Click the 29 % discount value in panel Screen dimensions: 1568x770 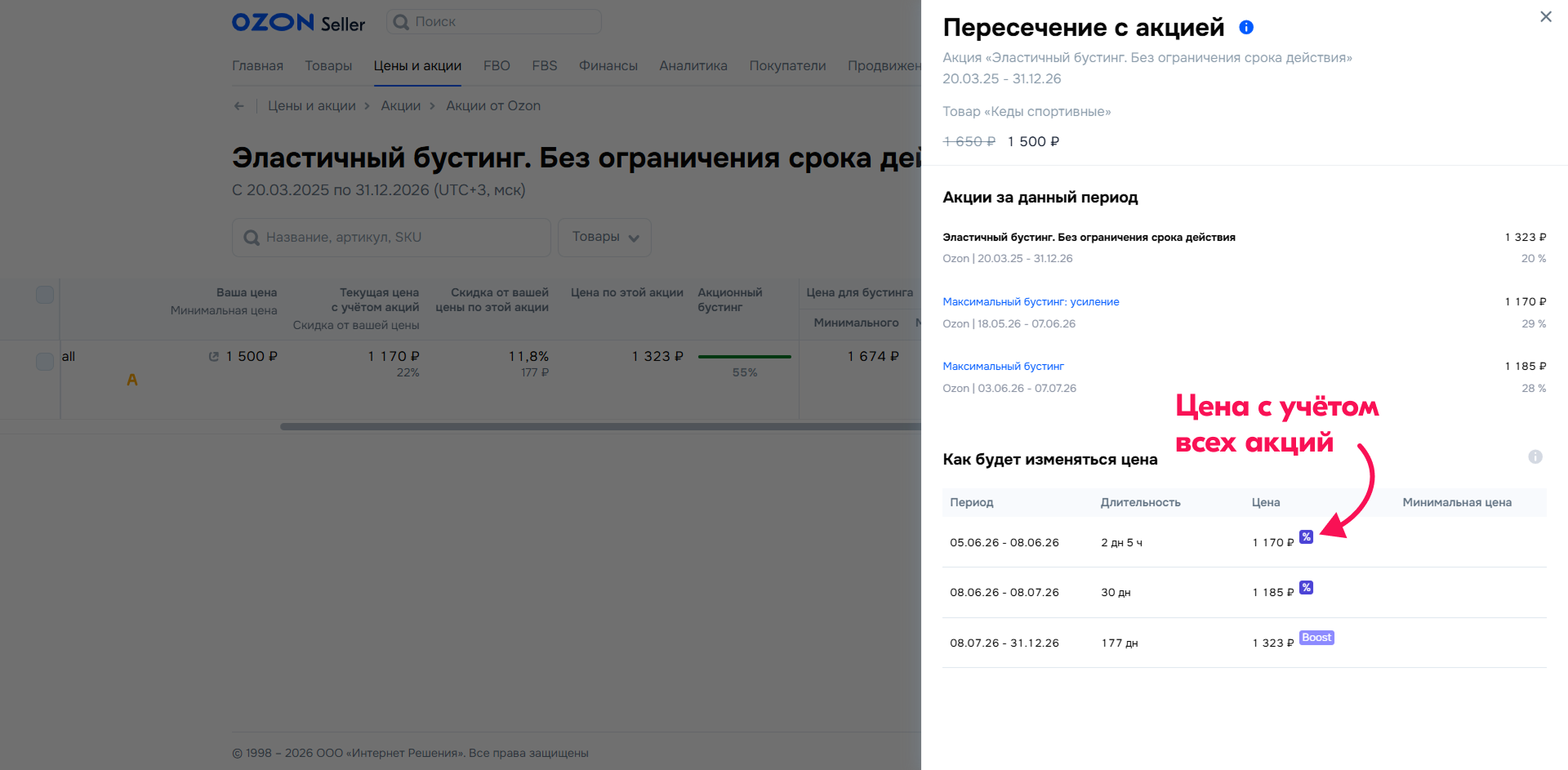click(1534, 324)
